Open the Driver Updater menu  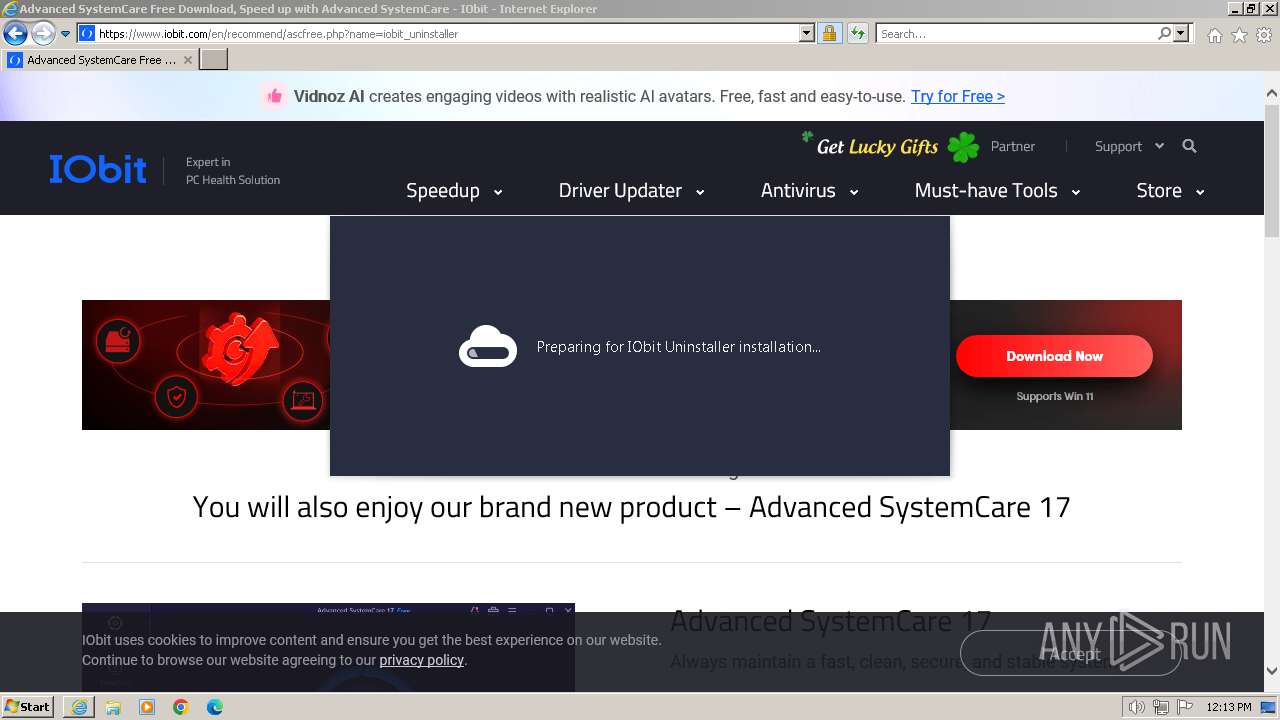point(631,190)
